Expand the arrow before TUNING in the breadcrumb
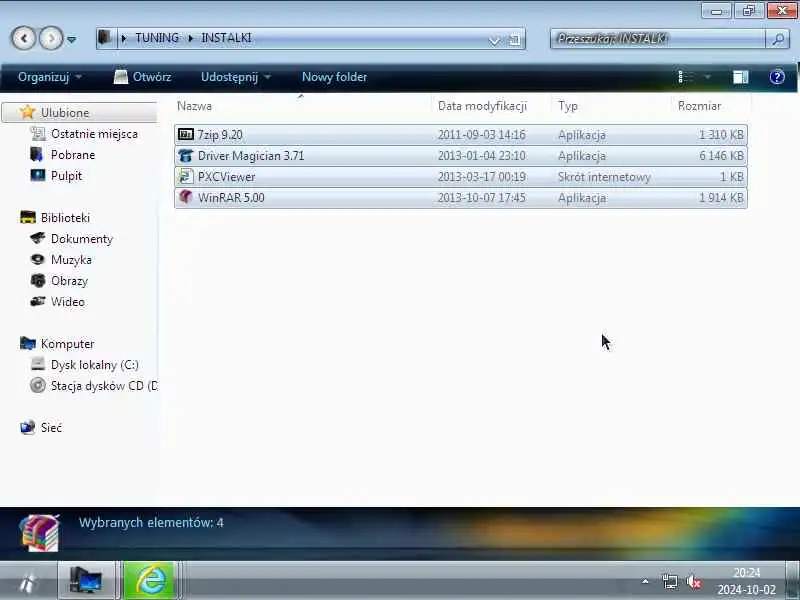The image size is (800, 600). click(123, 38)
